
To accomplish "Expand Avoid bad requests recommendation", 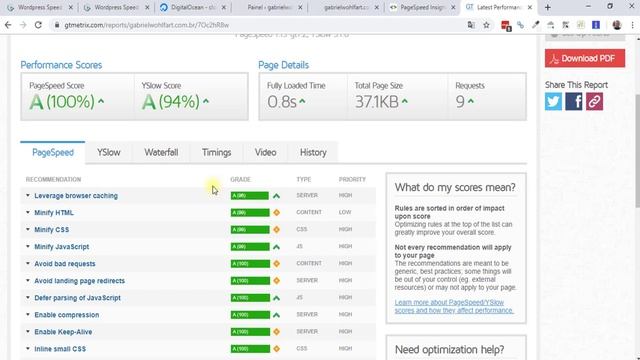I will tap(28, 264).
